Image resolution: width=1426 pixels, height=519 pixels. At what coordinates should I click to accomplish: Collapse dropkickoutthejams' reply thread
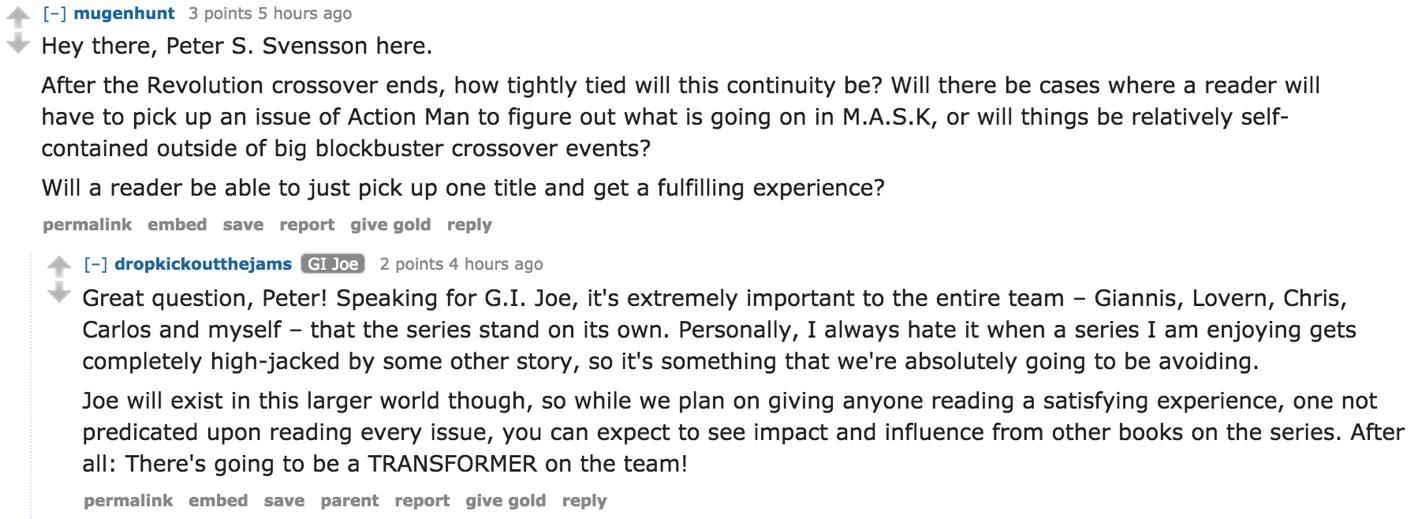point(96,264)
